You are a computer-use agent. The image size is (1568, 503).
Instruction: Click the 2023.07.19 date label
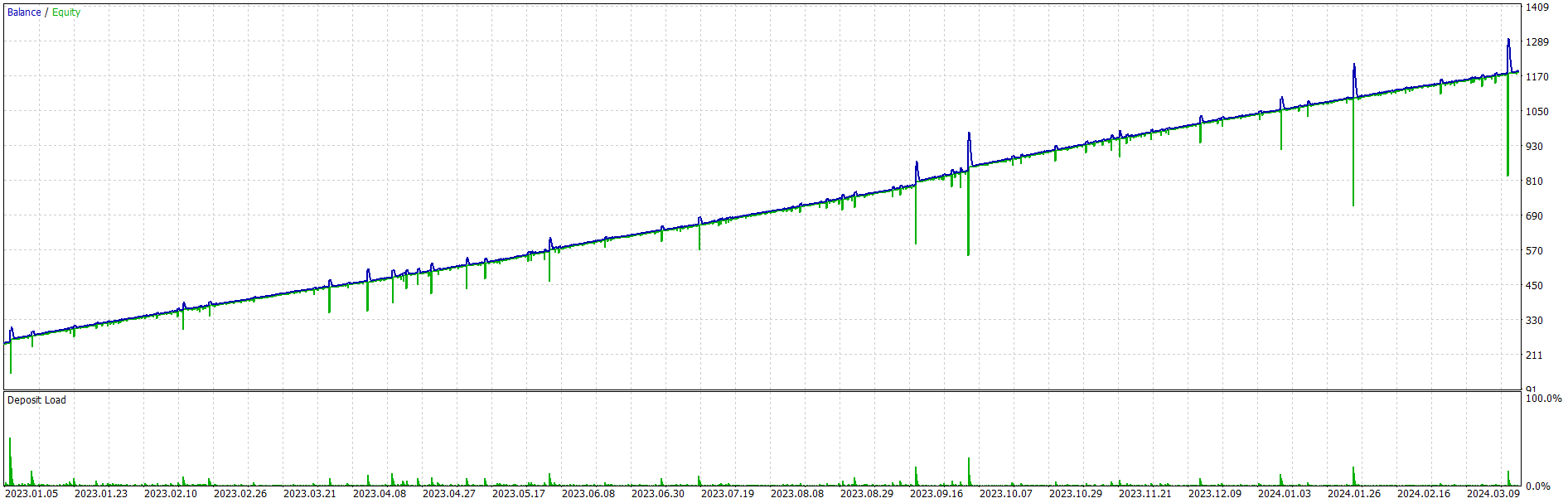point(728,494)
